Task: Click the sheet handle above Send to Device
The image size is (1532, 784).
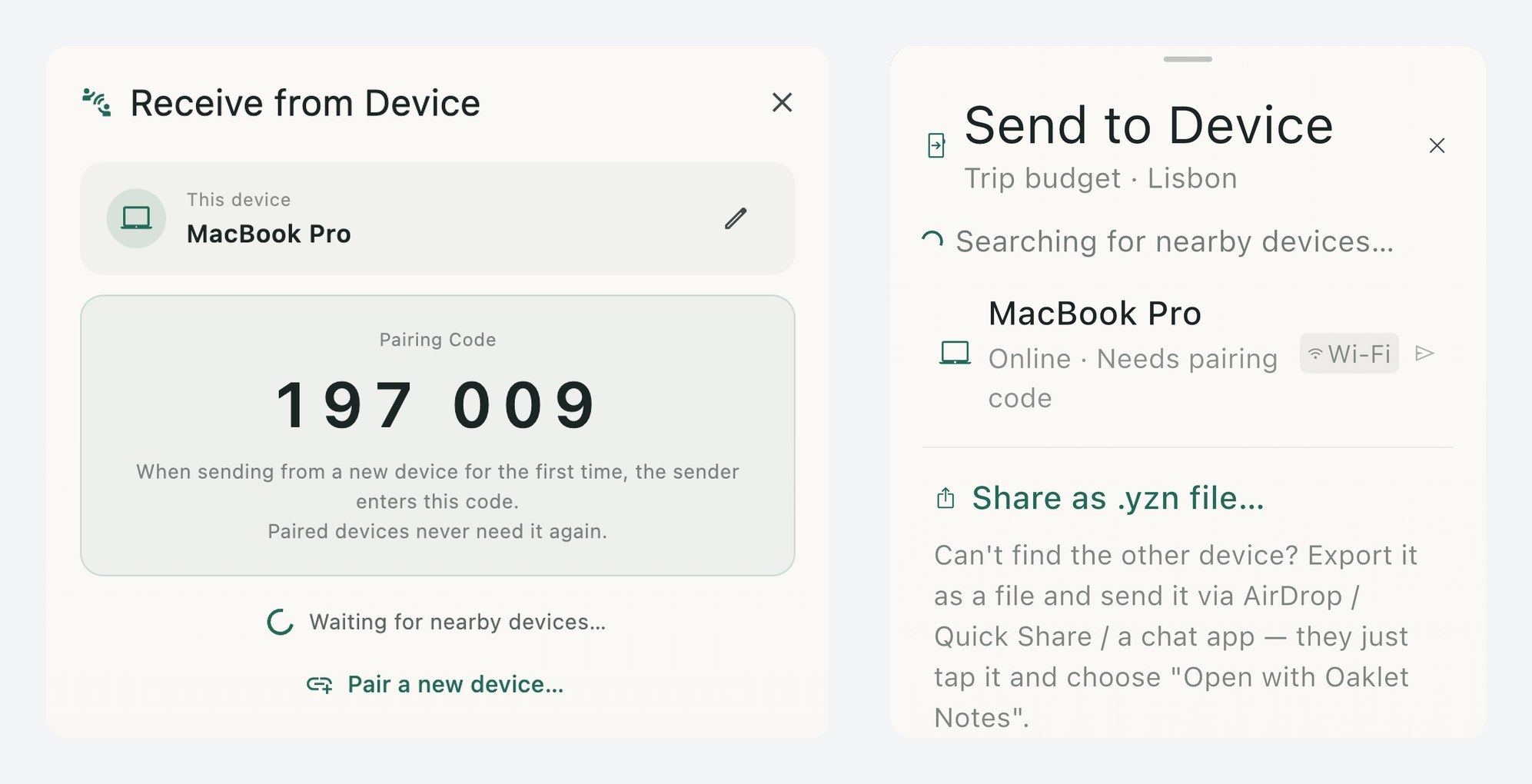Action: pos(1188,59)
